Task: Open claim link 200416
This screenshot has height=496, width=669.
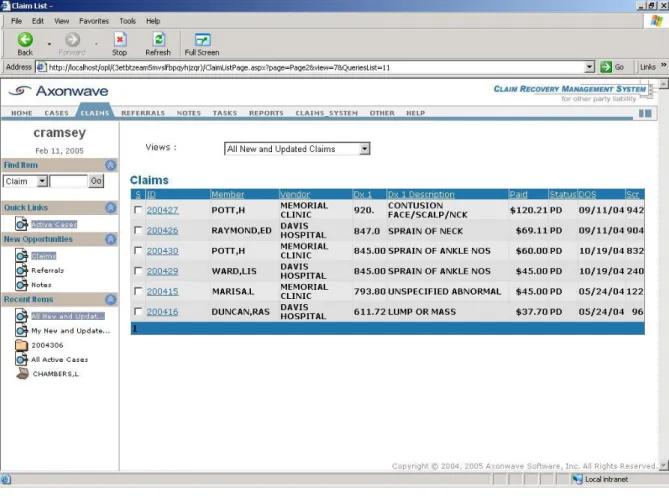Action: [x=163, y=312]
